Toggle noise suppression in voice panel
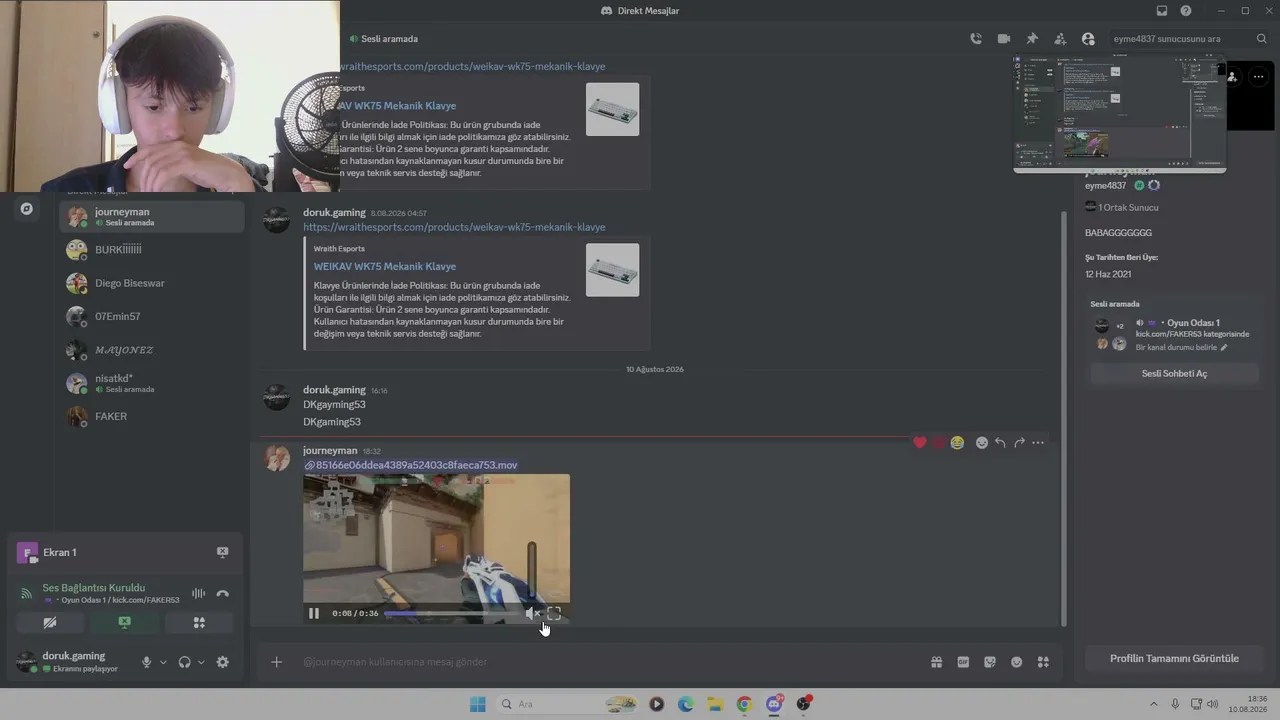The height and width of the screenshot is (720, 1280). [198, 594]
